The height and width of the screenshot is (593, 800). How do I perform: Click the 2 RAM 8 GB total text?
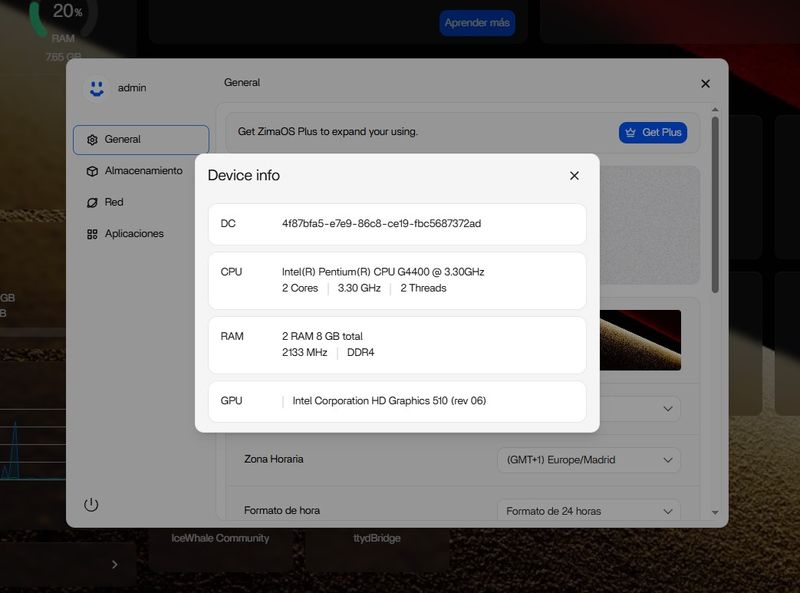pyautogui.click(x=322, y=336)
